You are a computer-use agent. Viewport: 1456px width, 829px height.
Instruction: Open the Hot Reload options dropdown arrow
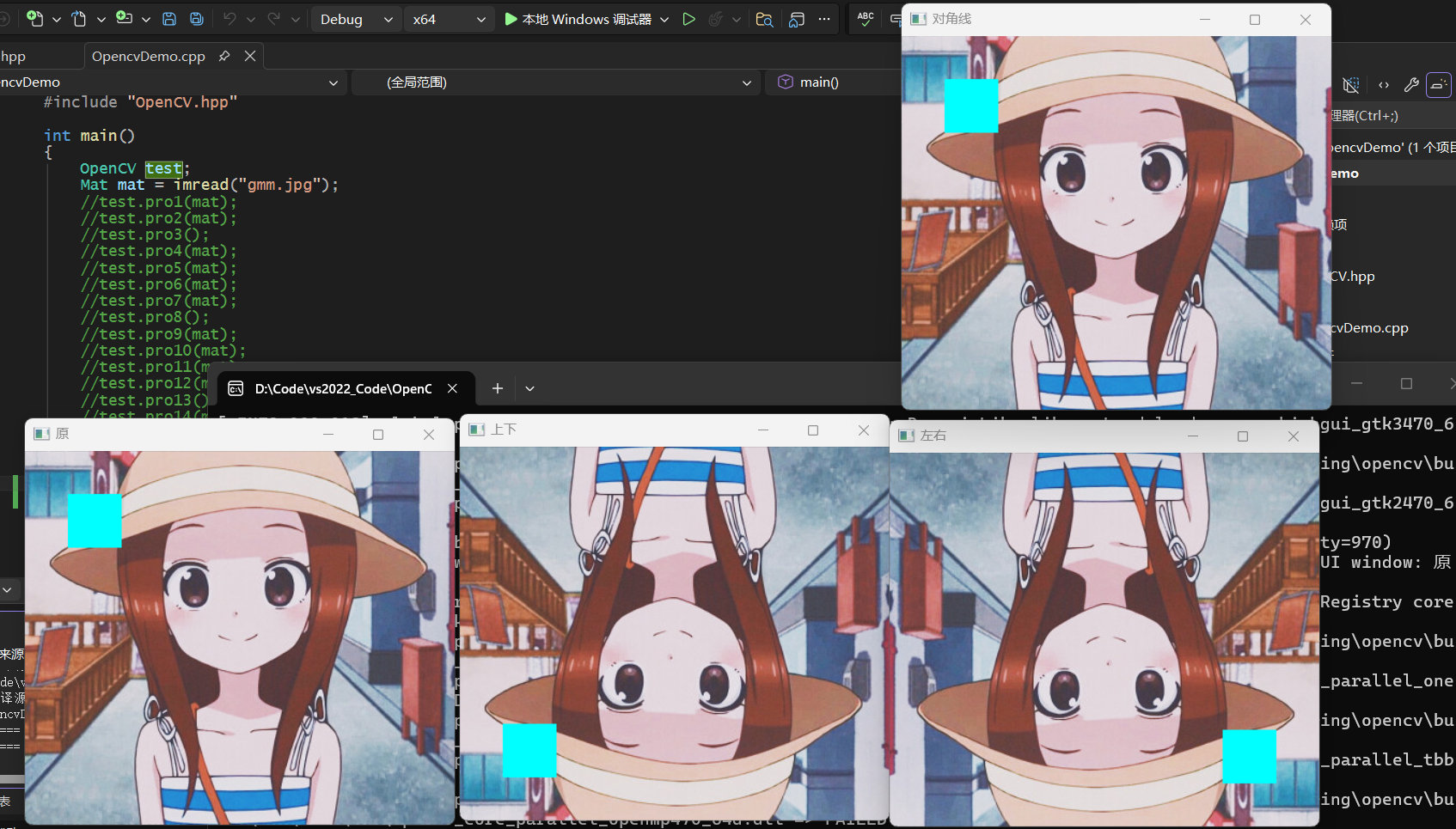point(737,19)
